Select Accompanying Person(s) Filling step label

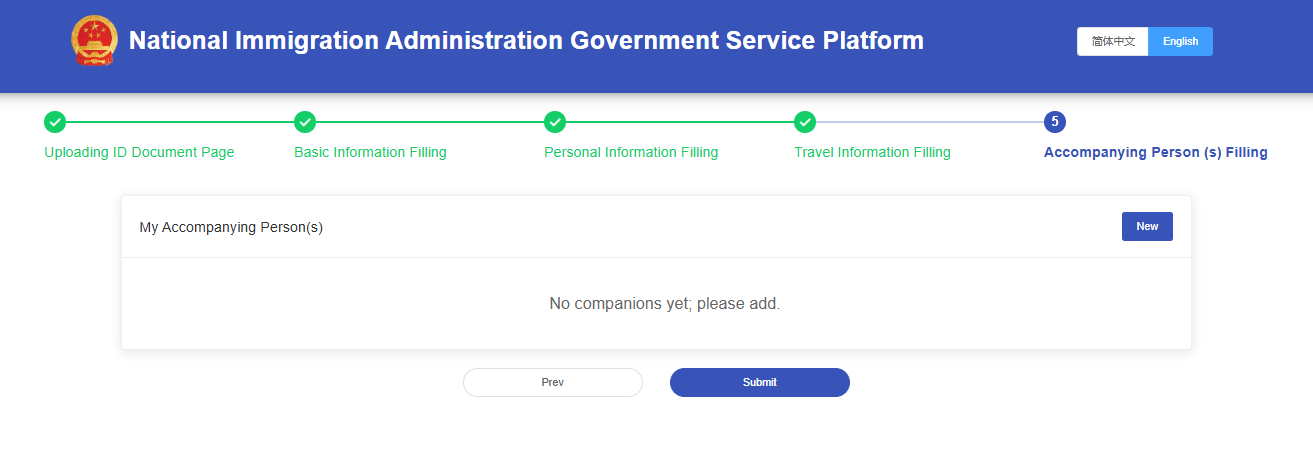pyautogui.click(x=1155, y=153)
